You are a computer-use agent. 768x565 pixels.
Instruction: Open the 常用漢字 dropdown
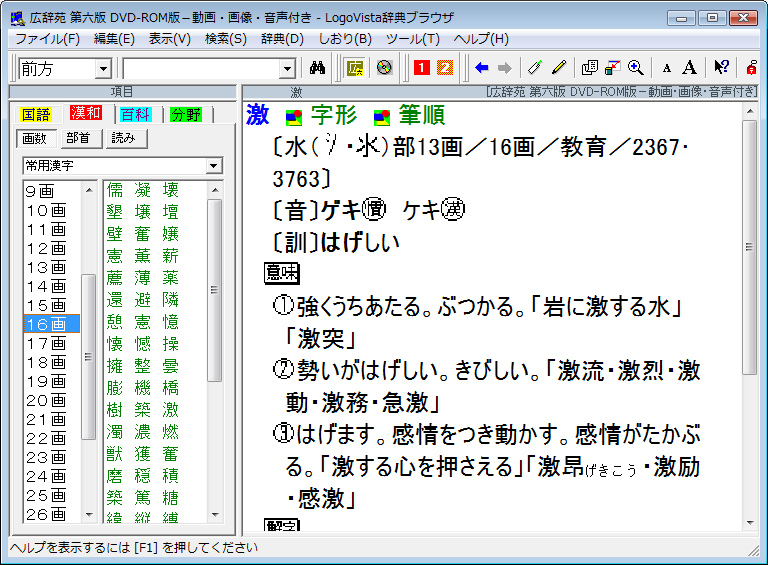click(x=214, y=166)
